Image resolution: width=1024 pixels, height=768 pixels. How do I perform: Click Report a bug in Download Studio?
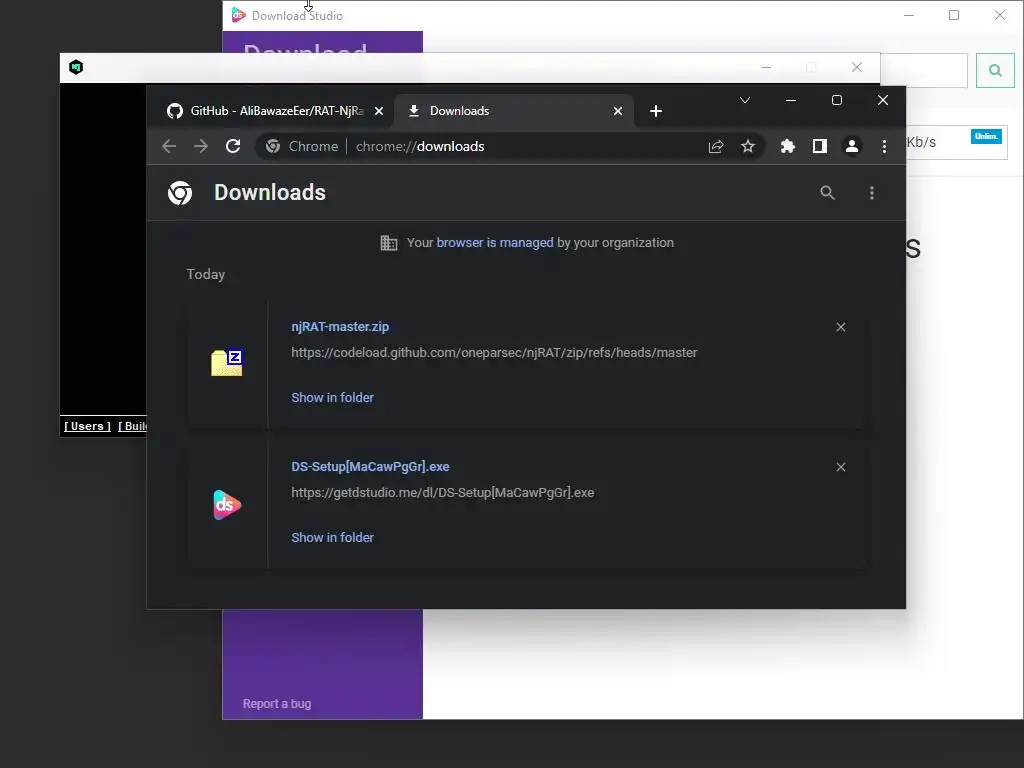(277, 703)
